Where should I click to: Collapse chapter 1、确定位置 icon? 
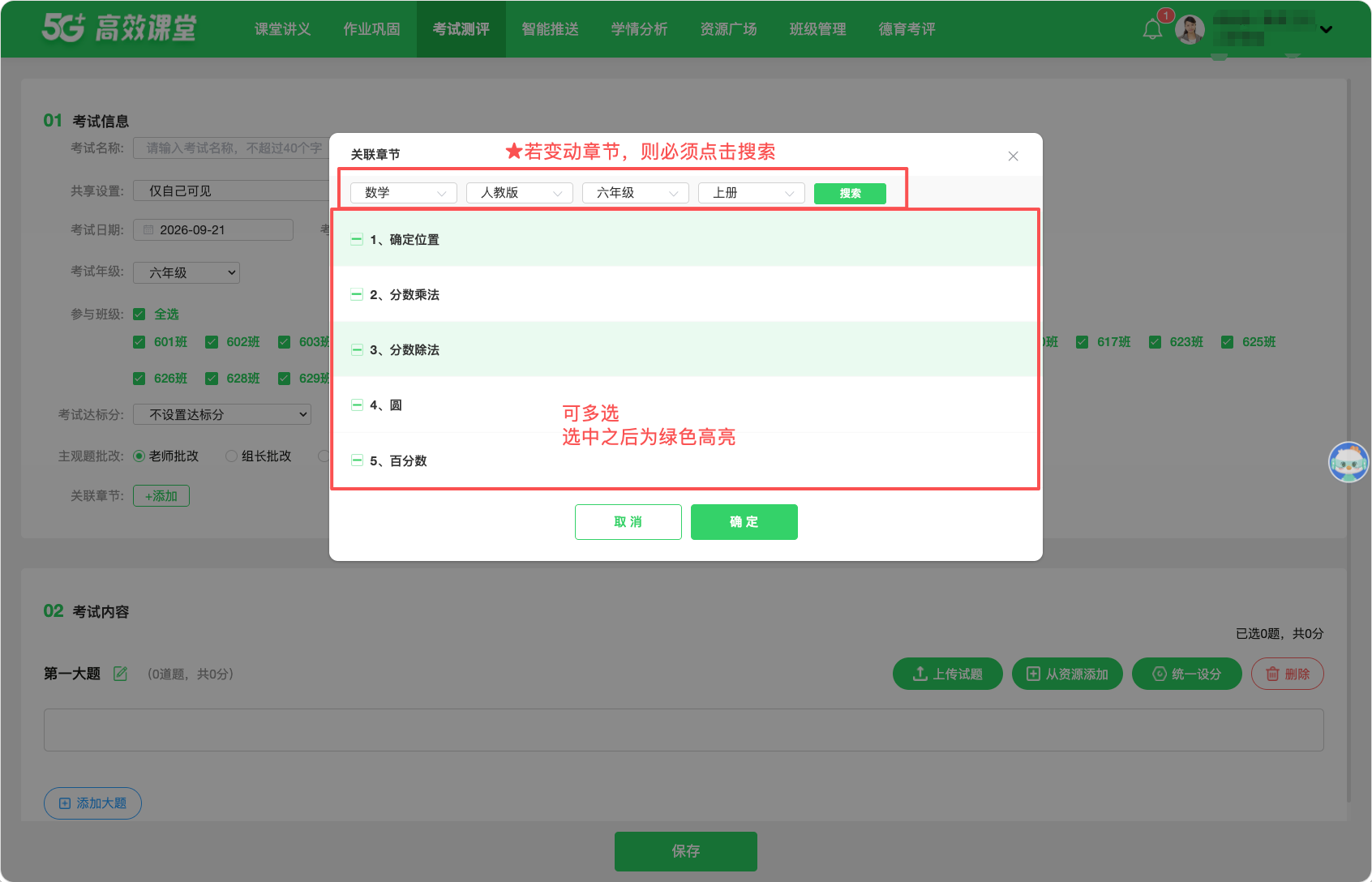(357, 239)
